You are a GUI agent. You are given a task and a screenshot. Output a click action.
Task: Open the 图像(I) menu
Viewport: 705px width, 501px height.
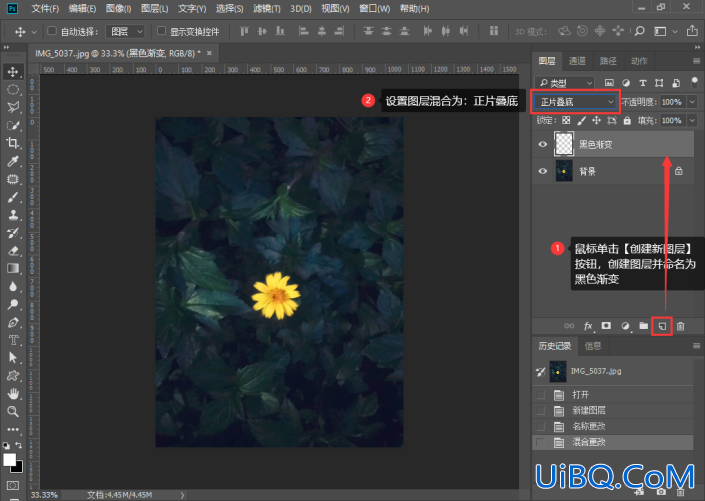[x=118, y=9]
